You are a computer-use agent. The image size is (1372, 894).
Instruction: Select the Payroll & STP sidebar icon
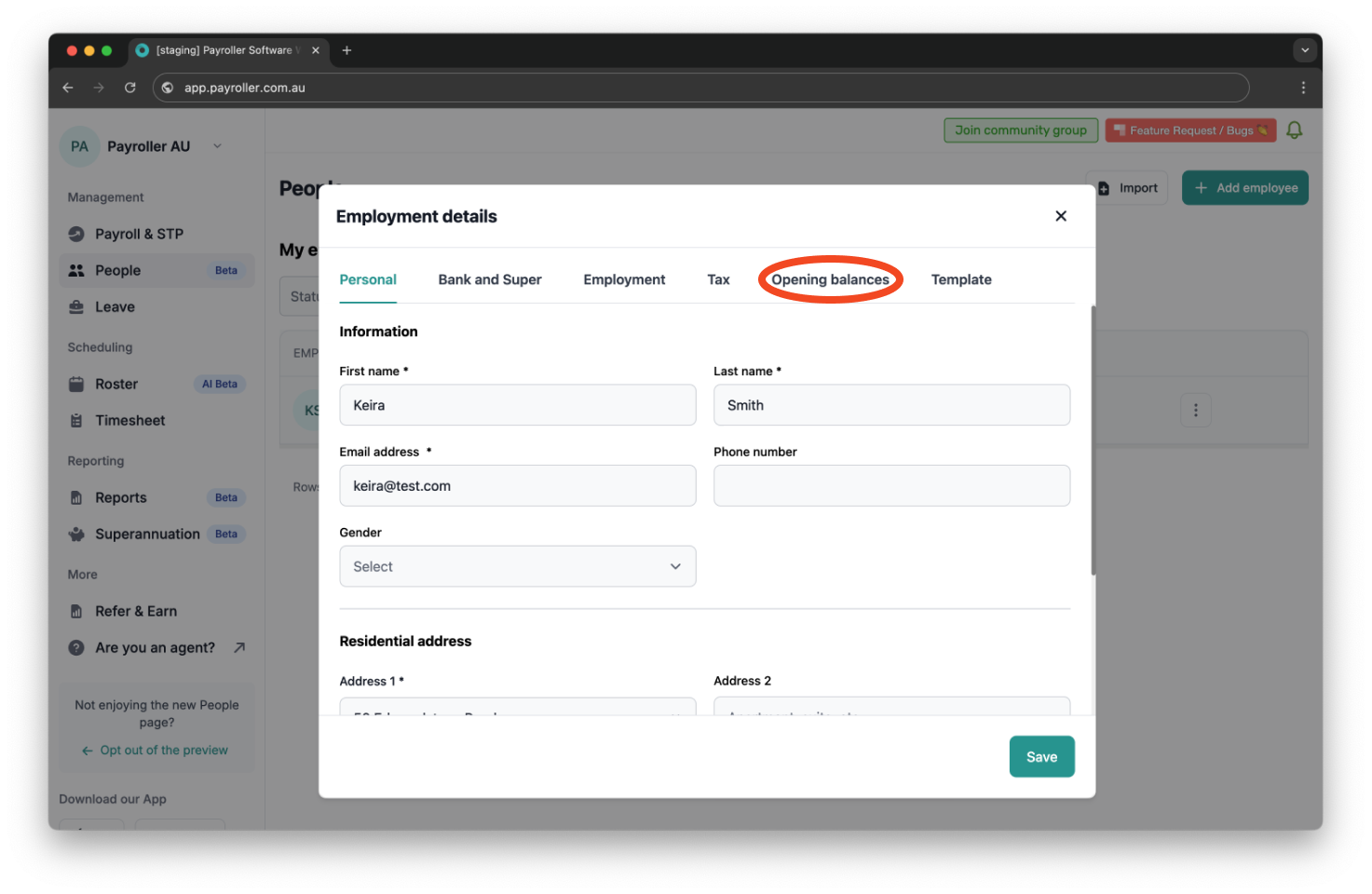point(78,234)
